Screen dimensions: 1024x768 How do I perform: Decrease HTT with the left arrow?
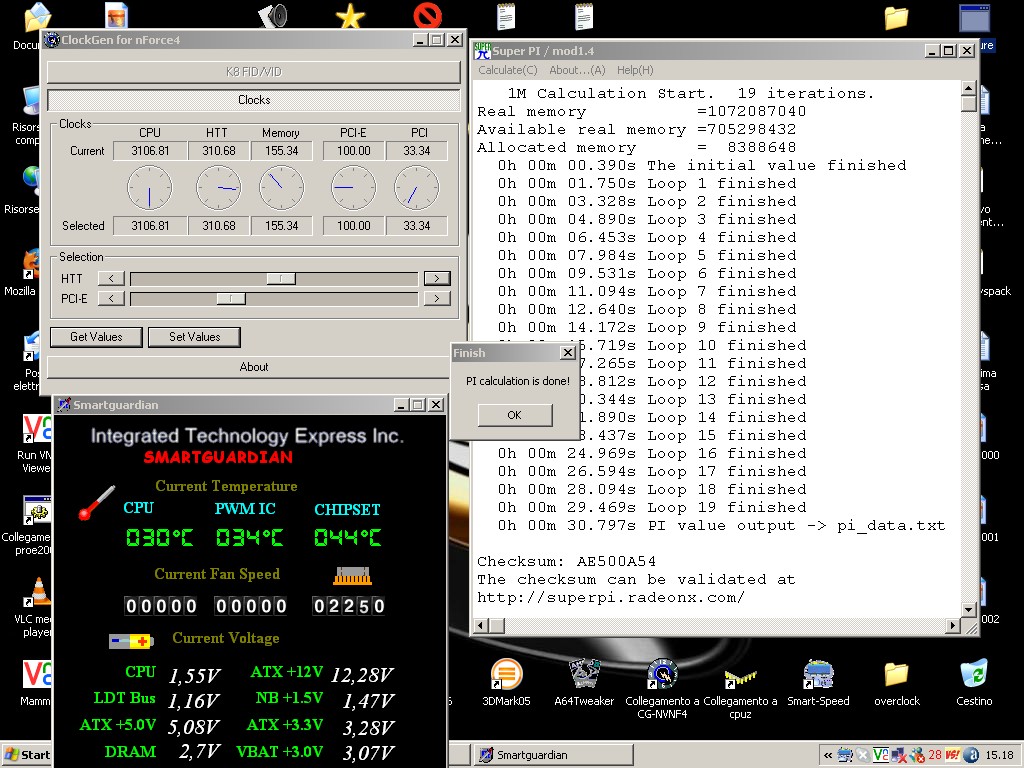tap(111, 278)
